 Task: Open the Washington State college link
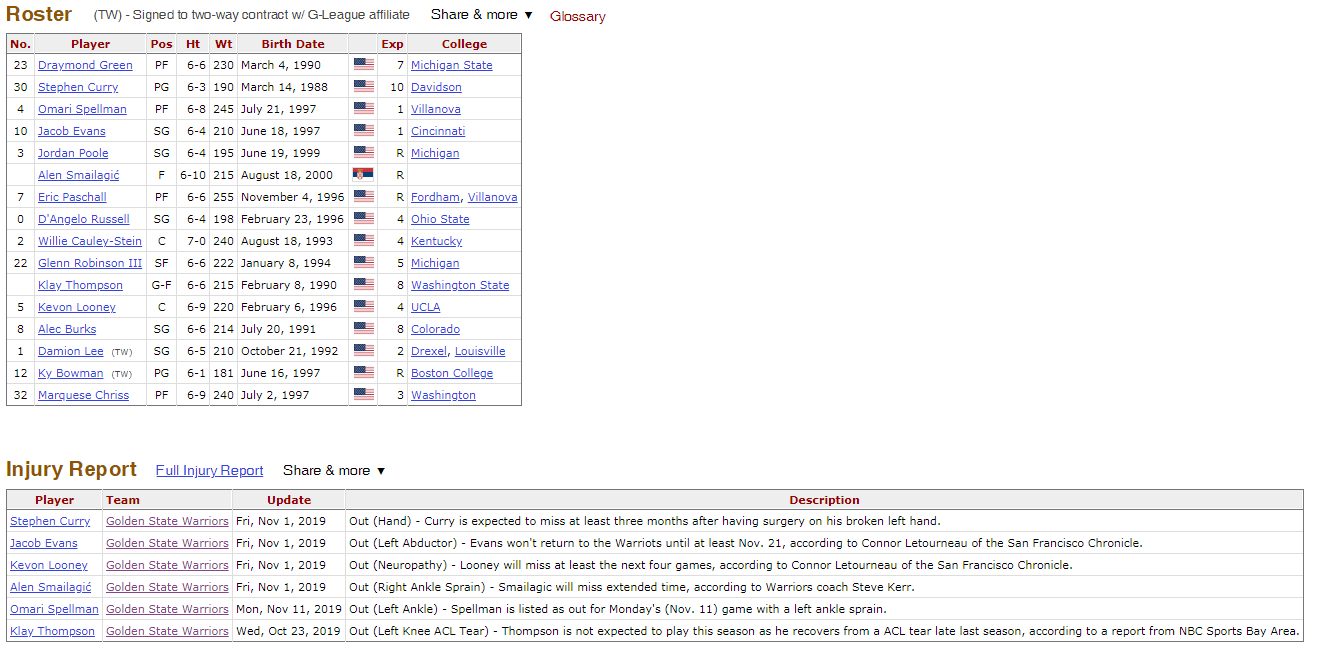460,285
